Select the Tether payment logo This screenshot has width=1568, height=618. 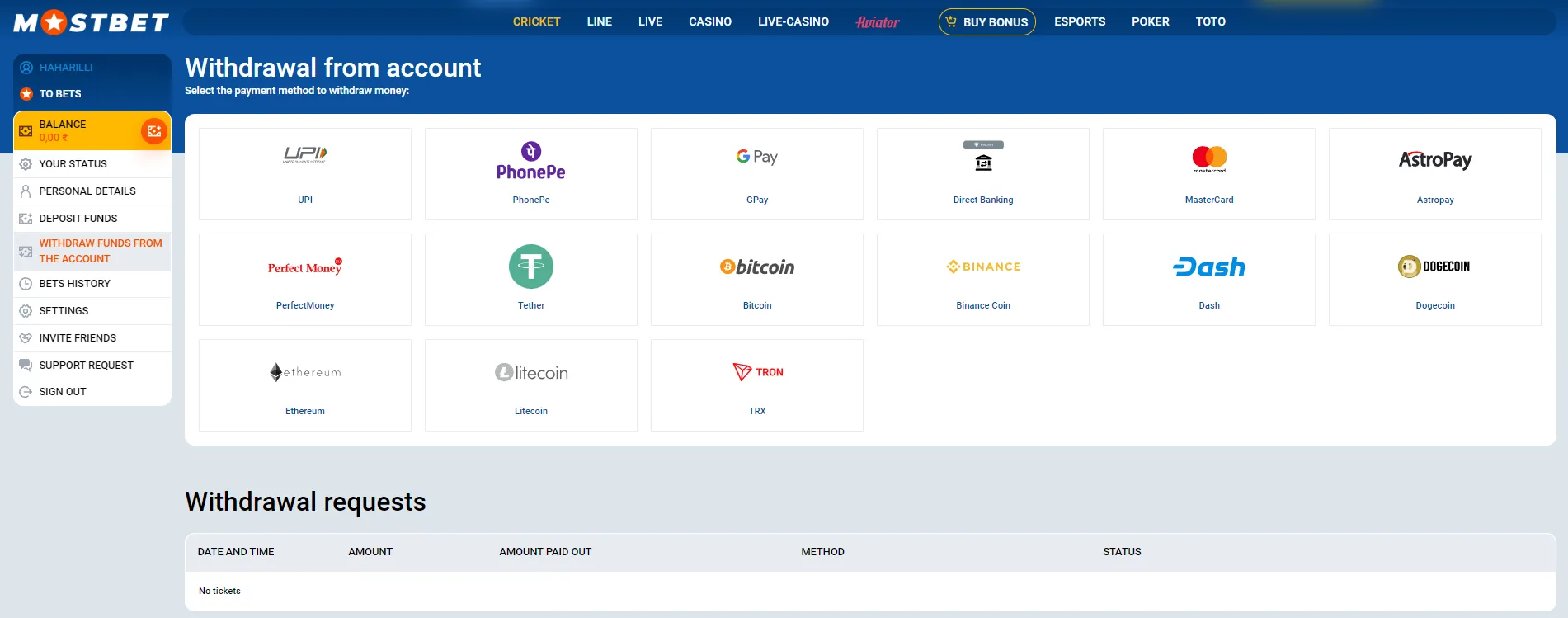[x=531, y=267]
